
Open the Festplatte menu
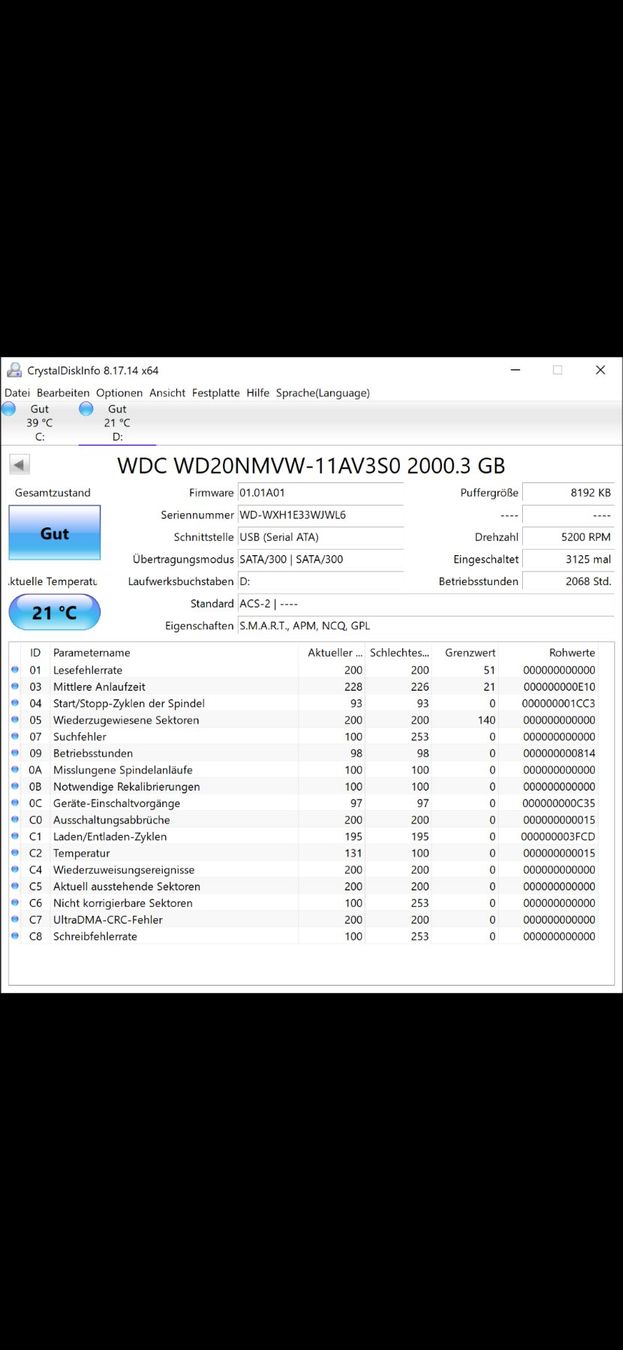[x=216, y=393]
